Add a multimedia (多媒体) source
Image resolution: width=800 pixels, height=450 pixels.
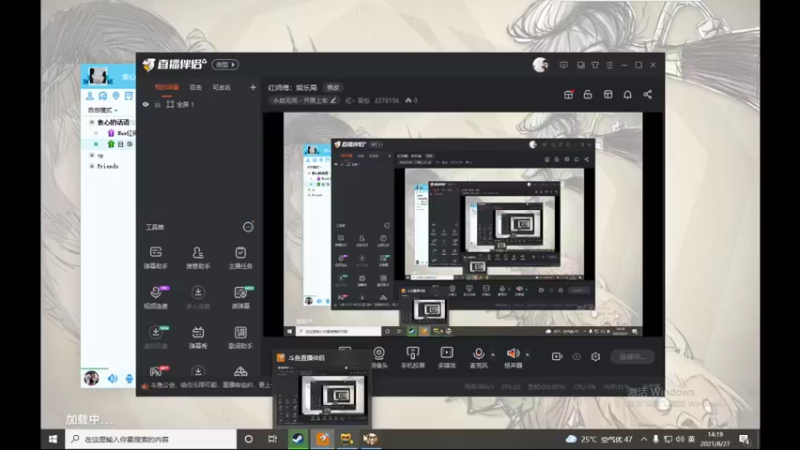tap(446, 357)
